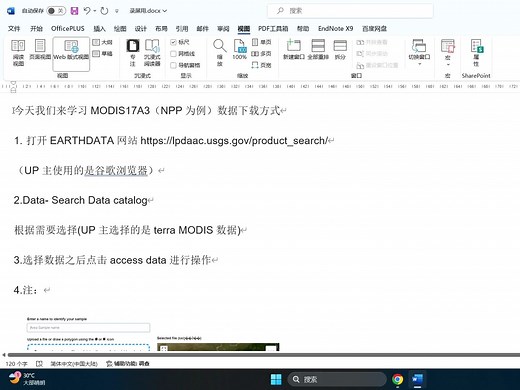
Task: Choose Page Width (页宽) zoom
Action: (261, 65)
